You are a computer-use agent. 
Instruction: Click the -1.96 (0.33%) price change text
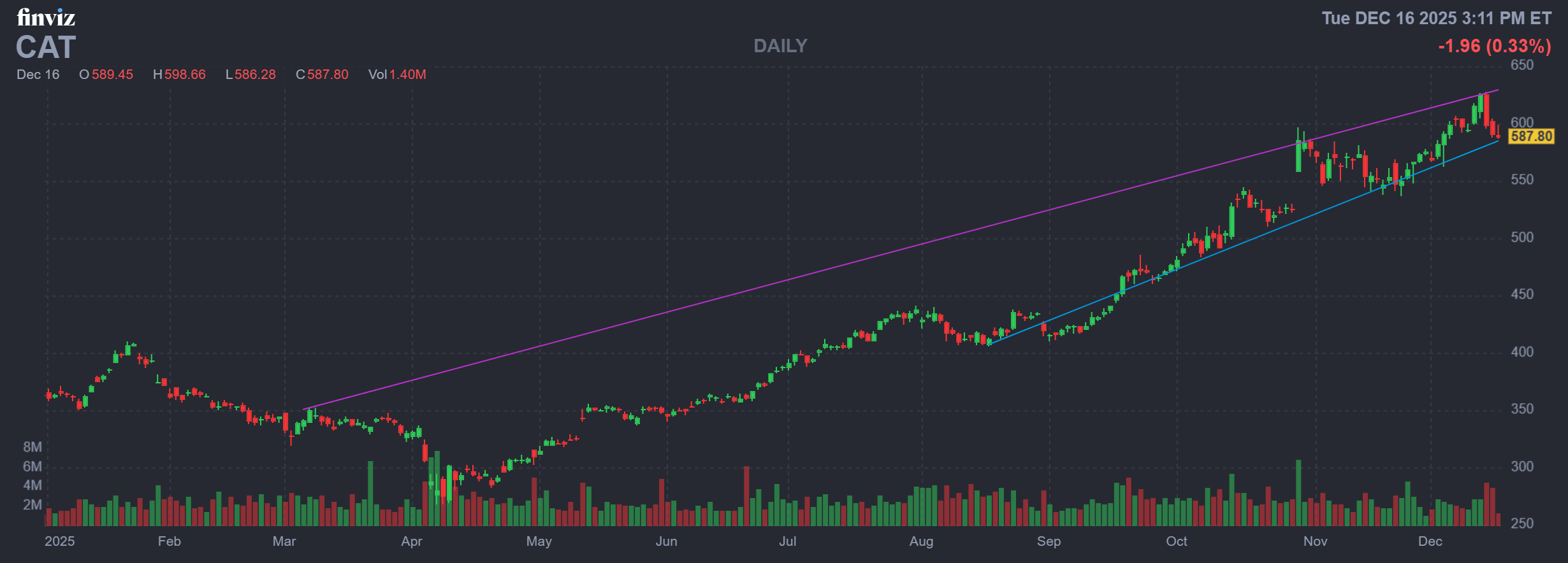coord(1495,46)
